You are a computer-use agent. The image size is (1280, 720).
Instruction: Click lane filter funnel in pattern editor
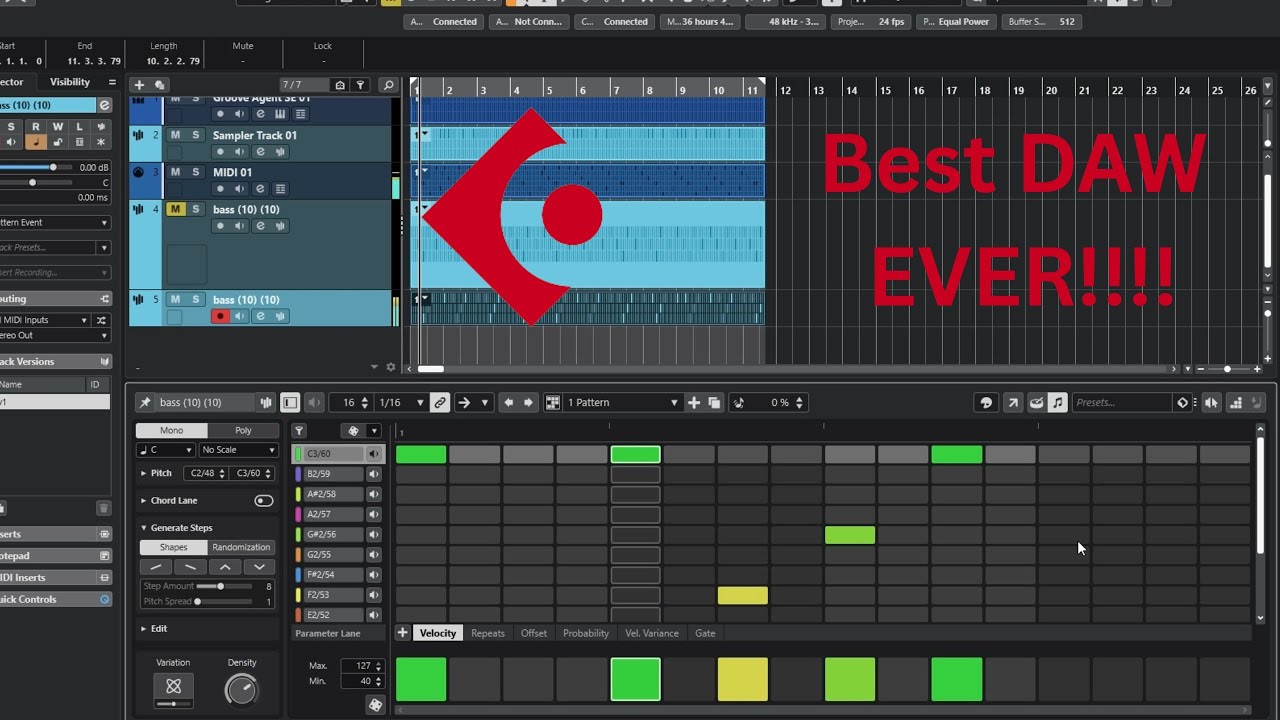pos(299,431)
